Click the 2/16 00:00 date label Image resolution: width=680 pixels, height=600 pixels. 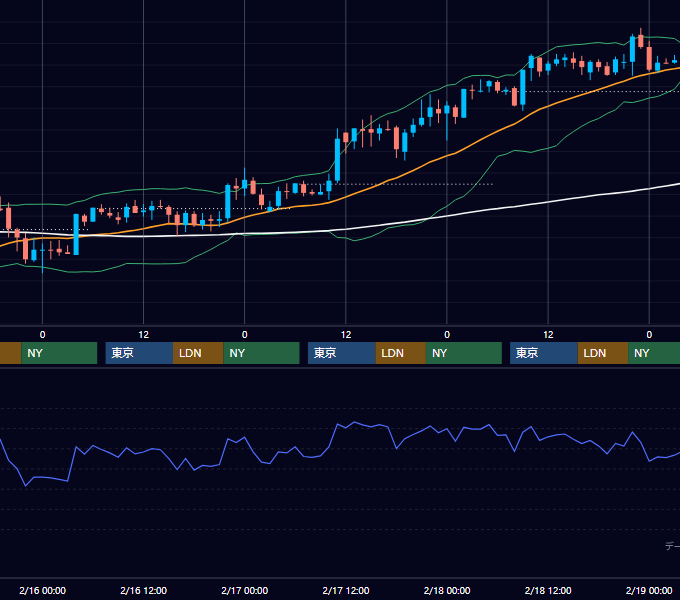pos(42,590)
